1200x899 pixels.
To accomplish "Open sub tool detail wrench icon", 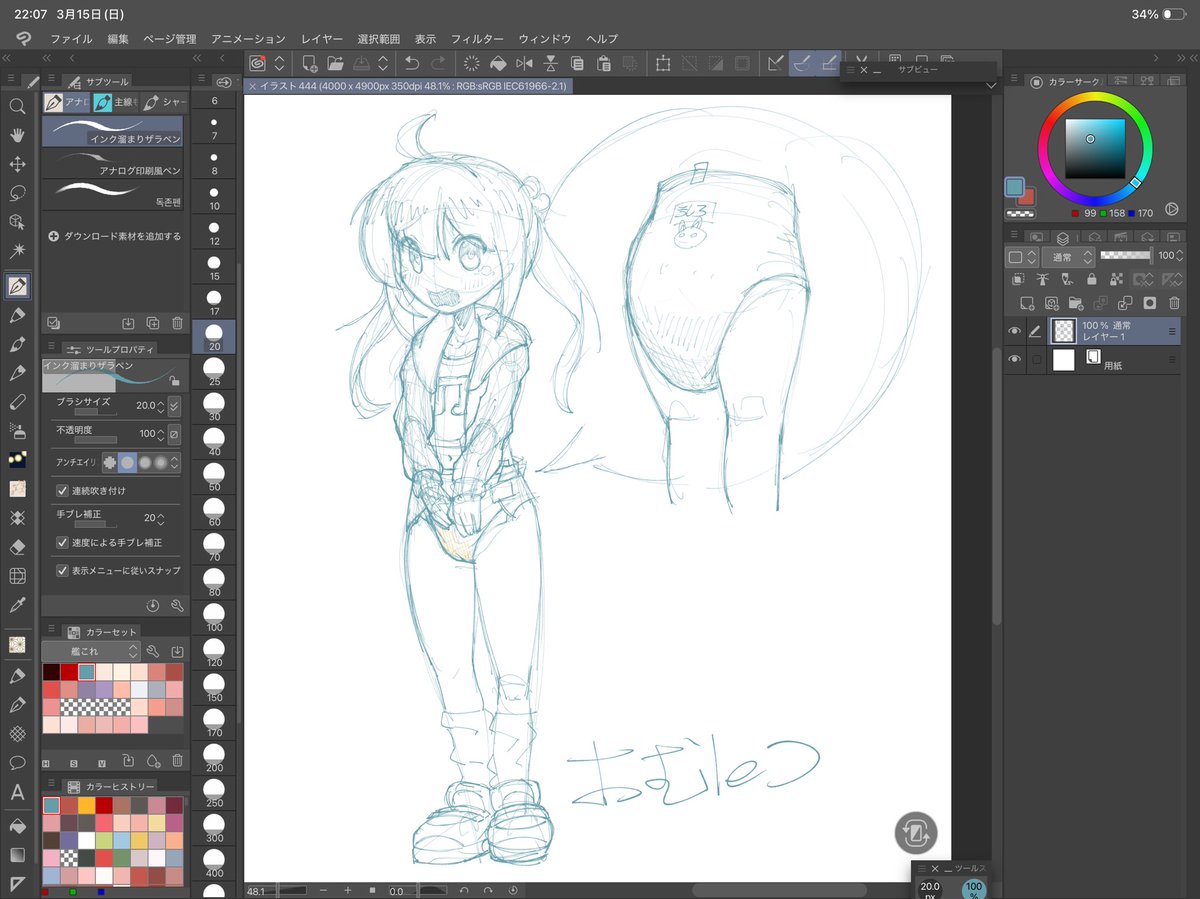I will [177, 606].
